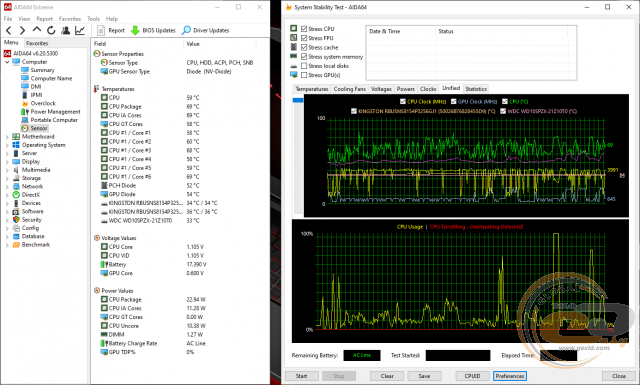The width and height of the screenshot is (640, 385).
Task: Click BIOS Updates green arrow button
Action: [153, 30]
